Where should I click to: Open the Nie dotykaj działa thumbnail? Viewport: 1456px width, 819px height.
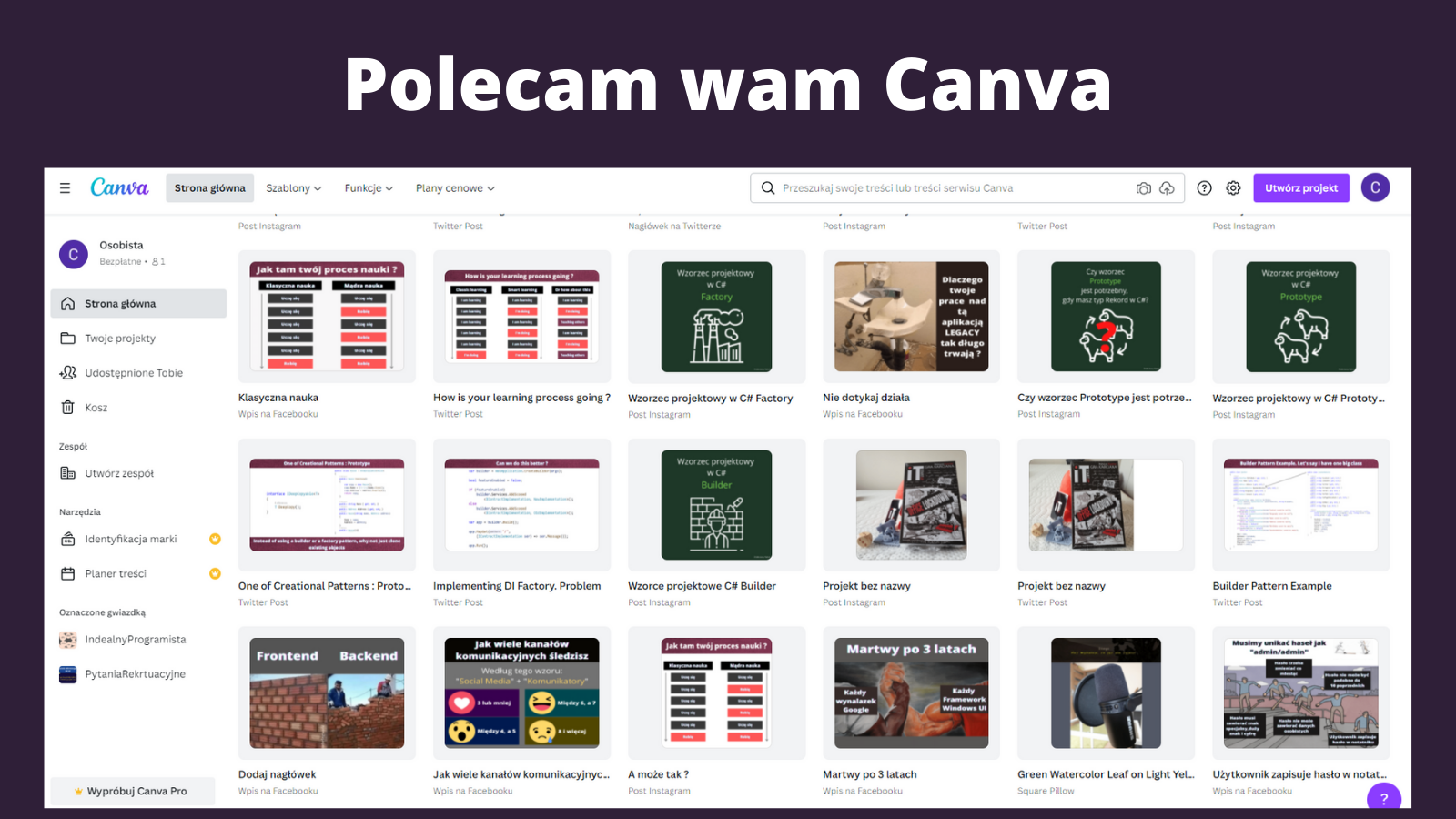pyautogui.click(x=912, y=317)
